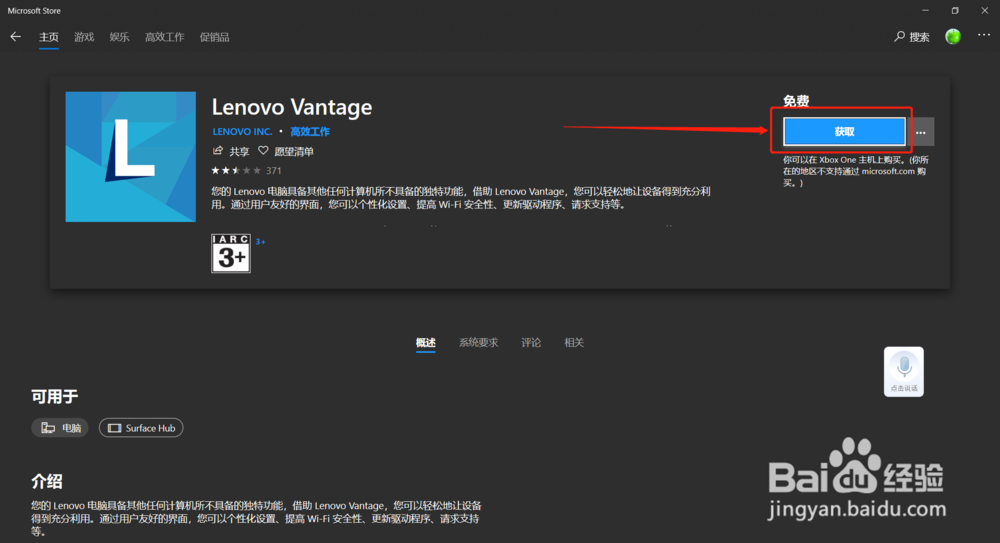
Task: Open the 高效工作 navigation tab
Action: 165,37
